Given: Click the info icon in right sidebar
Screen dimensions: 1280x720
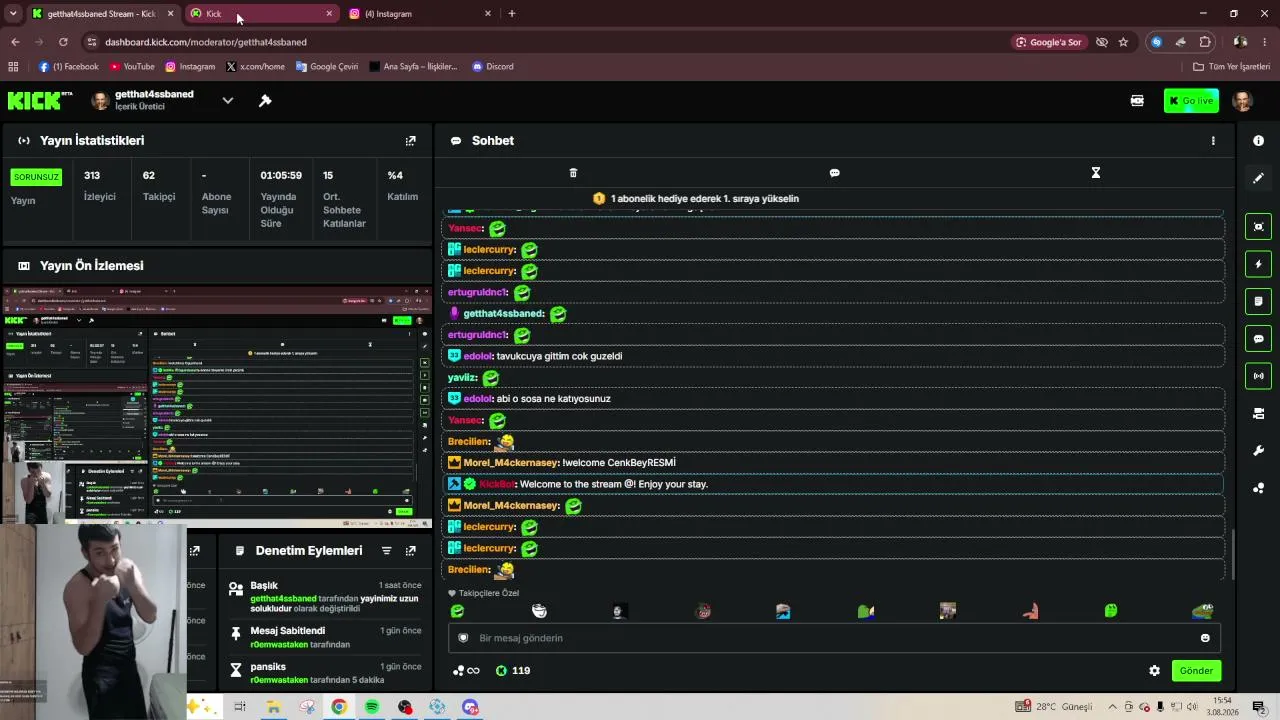Looking at the screenshot, I should (x=1258, y=141).
